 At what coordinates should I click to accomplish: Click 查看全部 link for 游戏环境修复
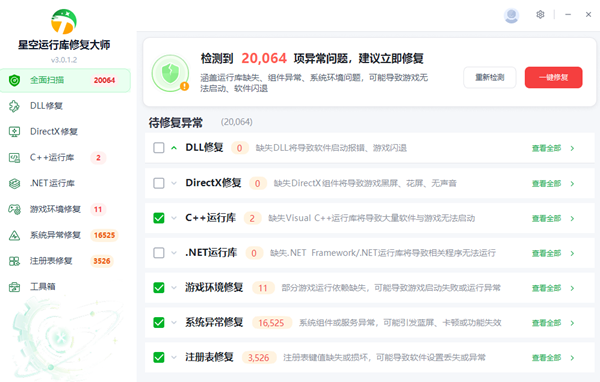pyautogui.click(x=546, y=288)
